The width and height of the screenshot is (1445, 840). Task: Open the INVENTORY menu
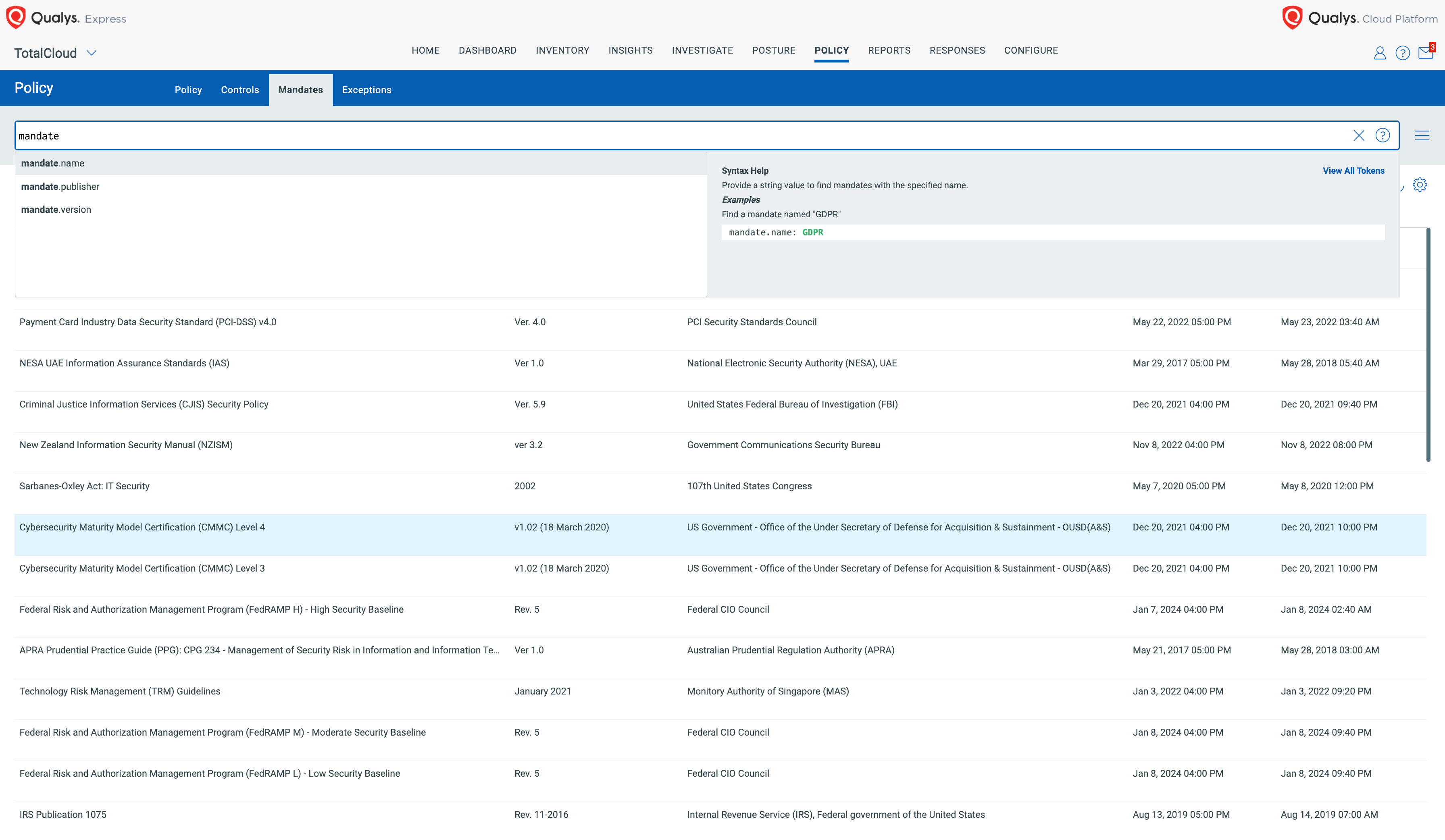562,50
